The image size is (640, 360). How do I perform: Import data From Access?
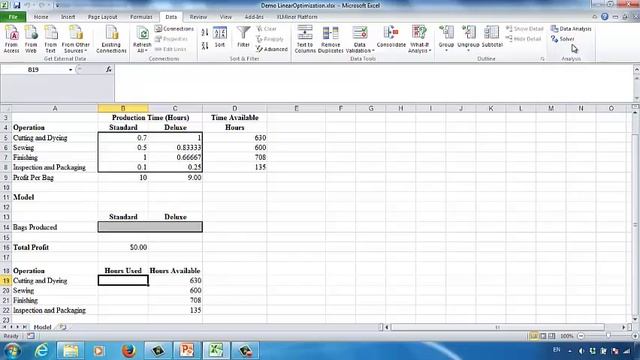coord(11,39)
